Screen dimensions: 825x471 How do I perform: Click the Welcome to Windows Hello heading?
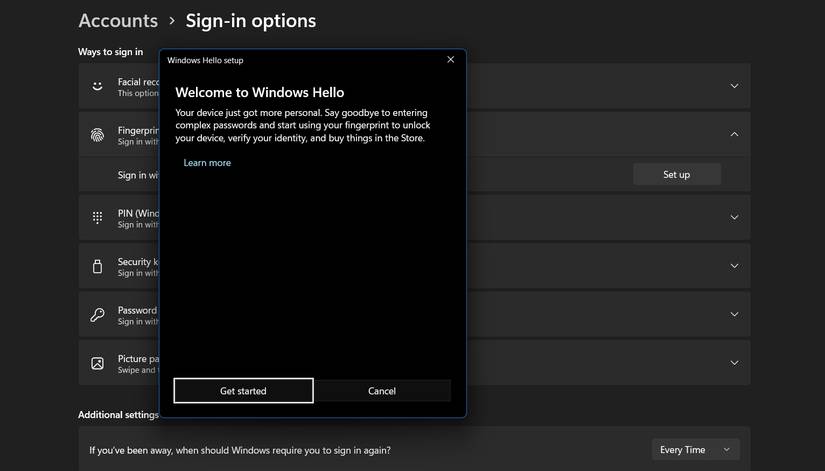pos(259,92)
